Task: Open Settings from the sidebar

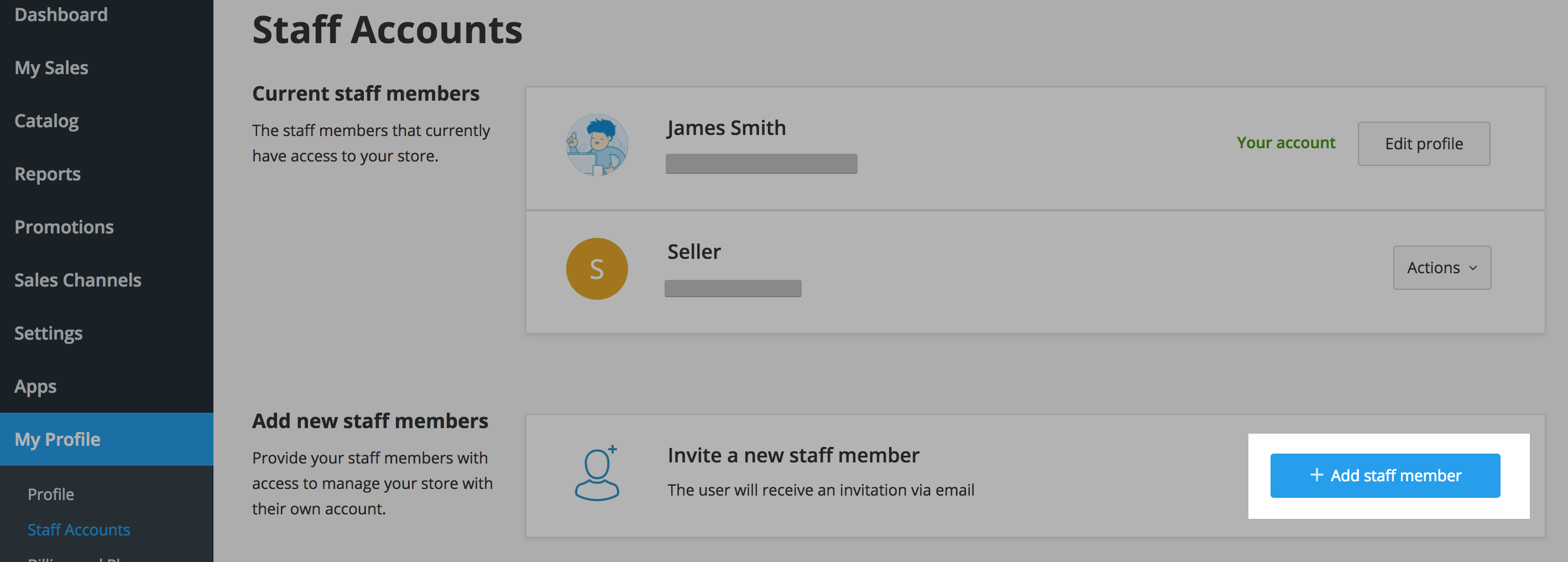Action: [x=48, y=333]
